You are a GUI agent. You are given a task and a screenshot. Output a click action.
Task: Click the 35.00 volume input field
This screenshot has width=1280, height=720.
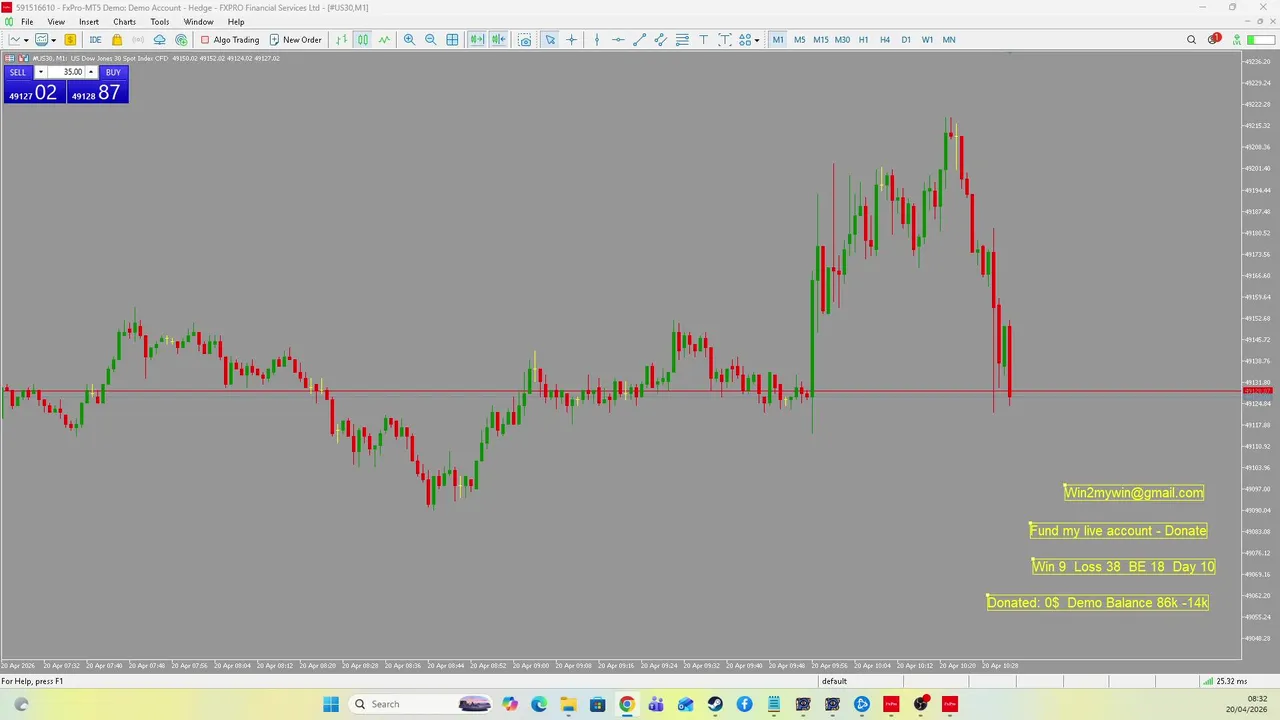pyautogui.click(x=66, y=72)
